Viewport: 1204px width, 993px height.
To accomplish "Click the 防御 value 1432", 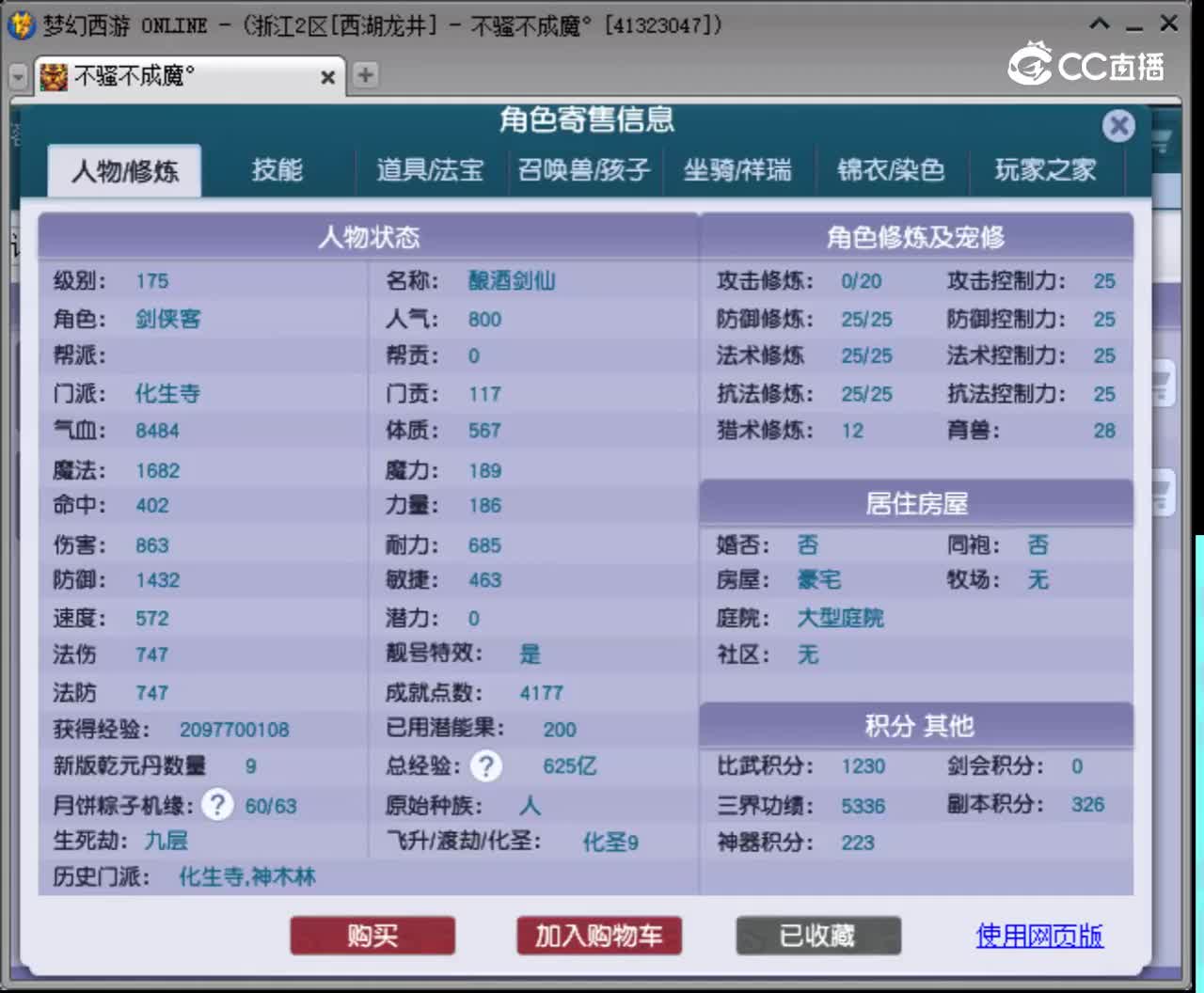I will coord(158,580).
